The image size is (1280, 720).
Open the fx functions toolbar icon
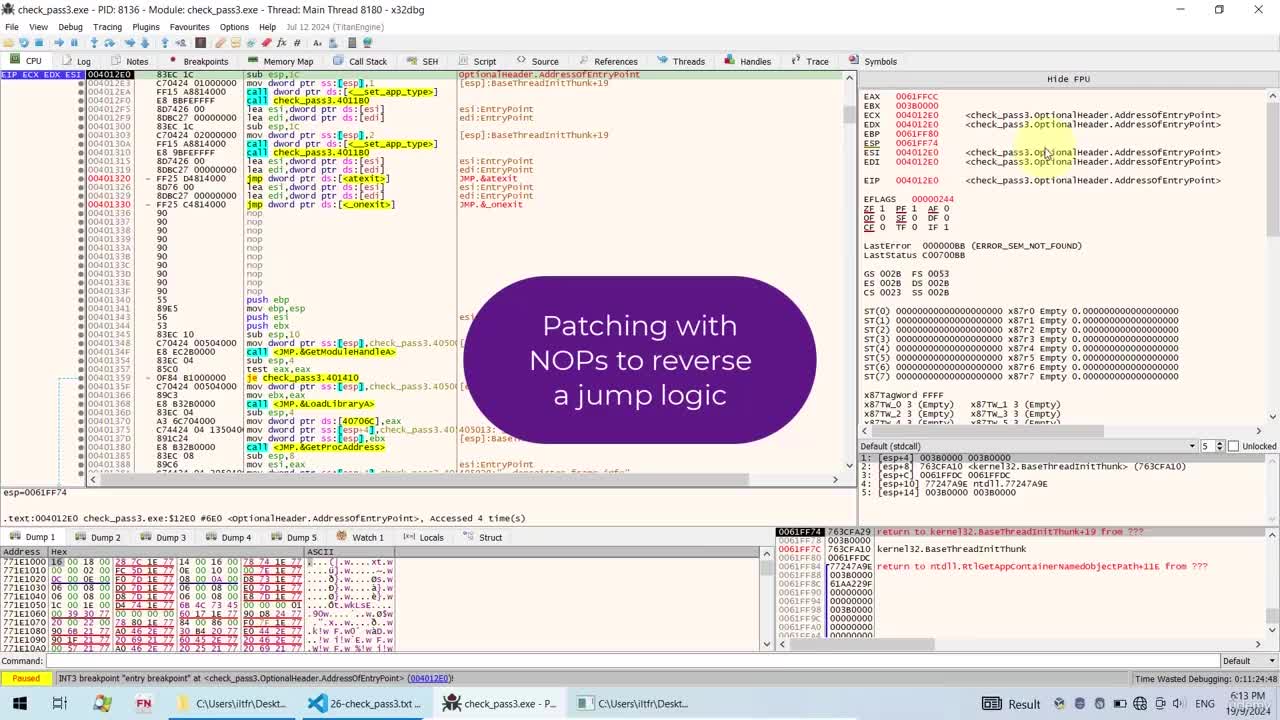281,43
